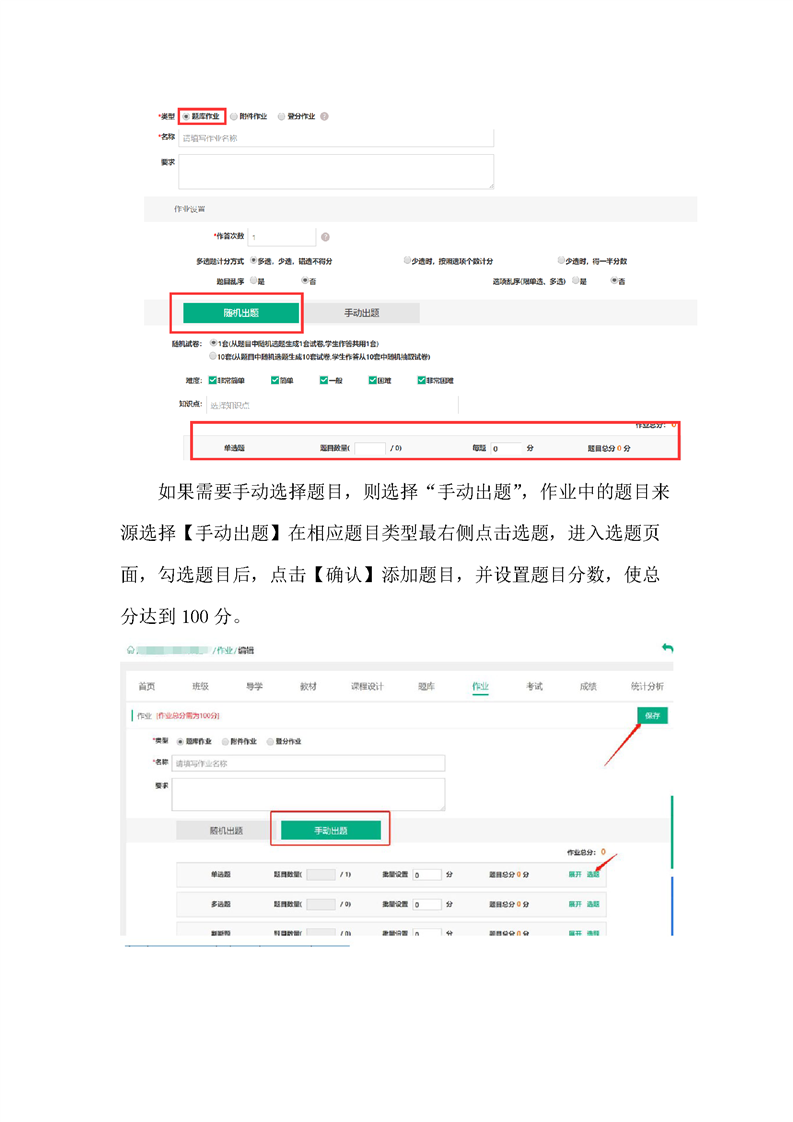Viewport: 793px width, 1122px height.
Task: Toggle the 困难 difficulty checkbox
Action: click(x=372, y=380)
